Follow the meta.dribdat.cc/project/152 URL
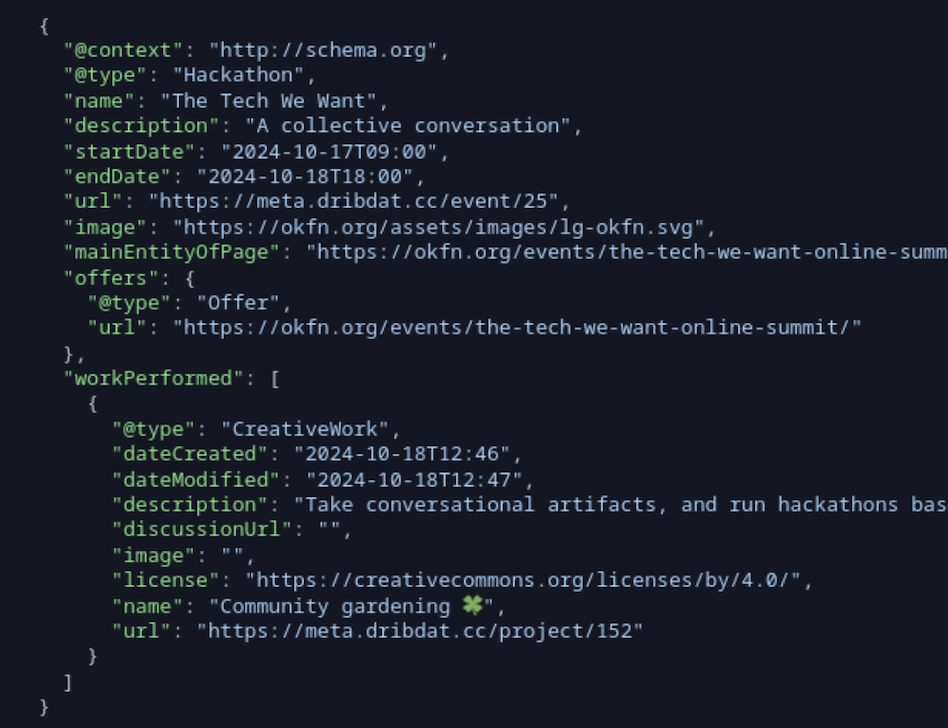The width and height of the screenshot is (948, 728). tap(420, 631)
